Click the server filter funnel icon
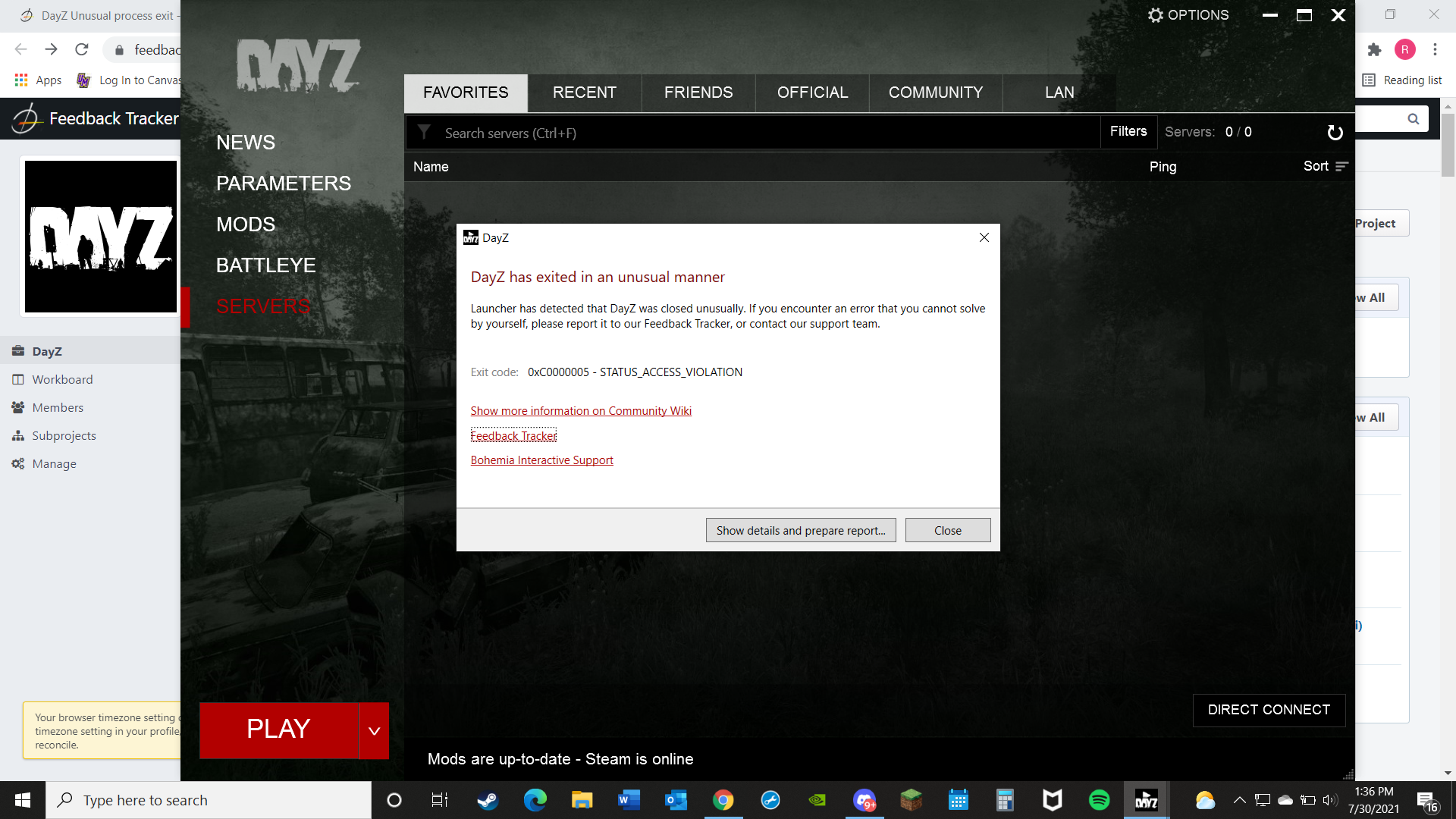The image size is (1456, 819). click(x=425, y=132)
